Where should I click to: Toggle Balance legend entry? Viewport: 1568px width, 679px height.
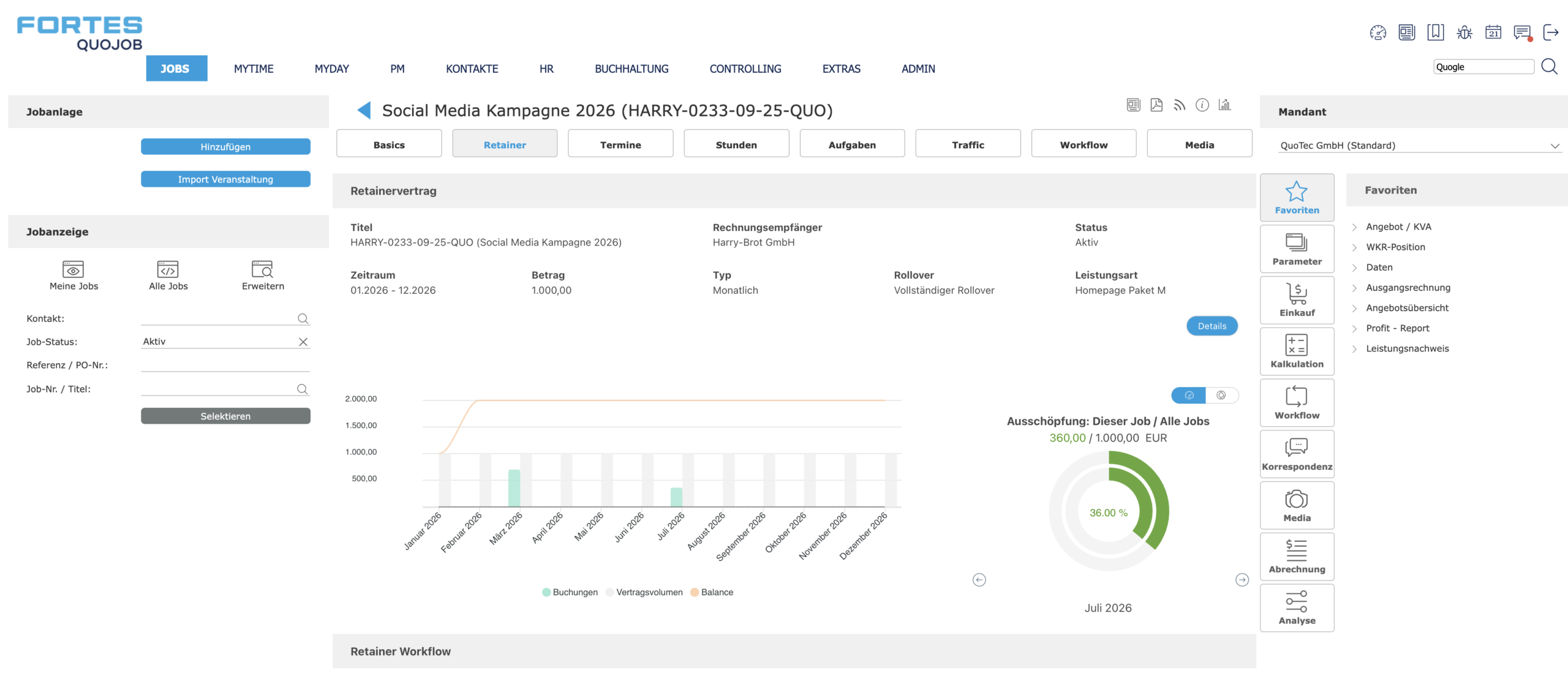(x=712, y=592)
